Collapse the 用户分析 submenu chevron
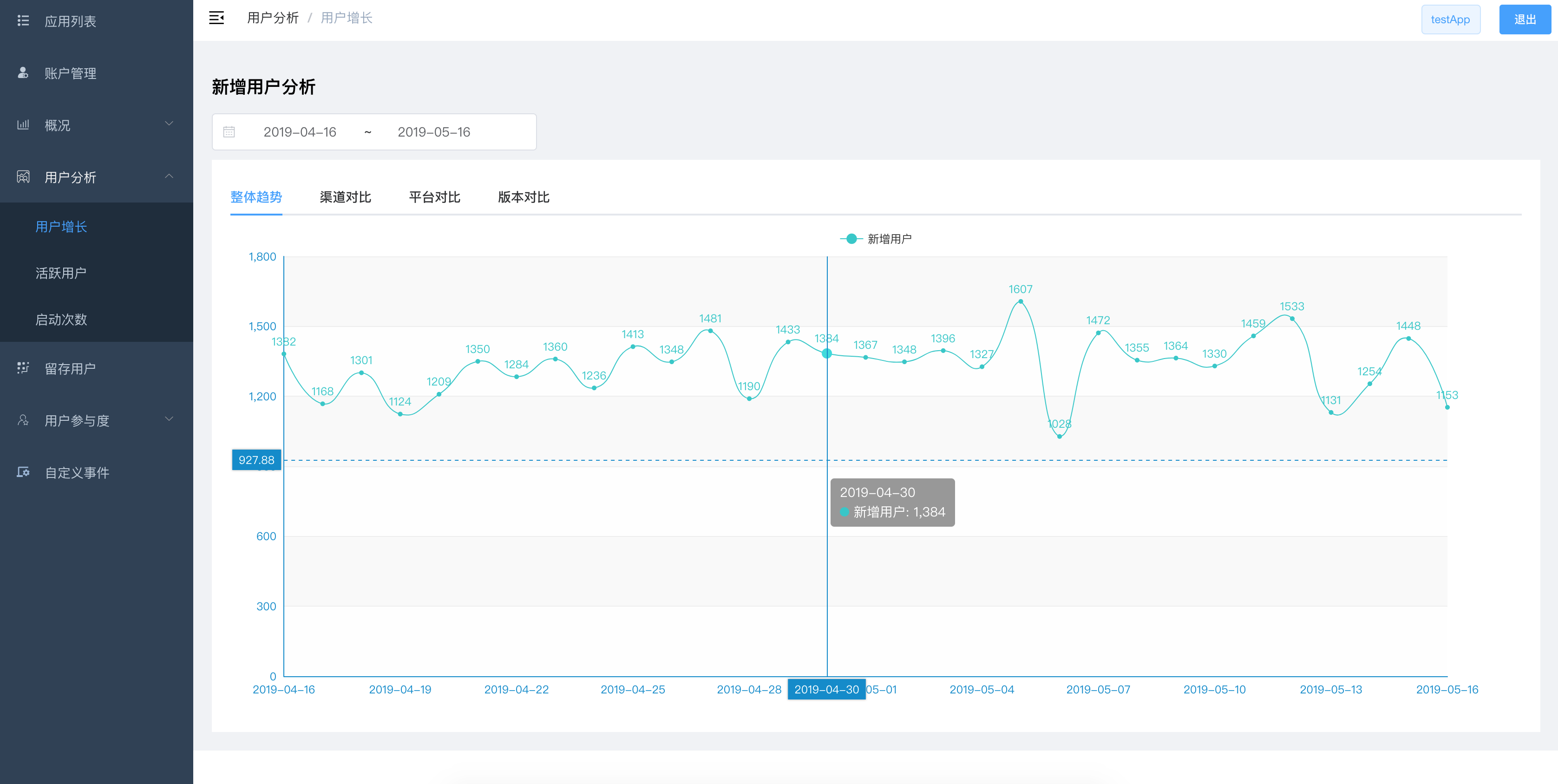1558x784 pixels. point(170,176)
